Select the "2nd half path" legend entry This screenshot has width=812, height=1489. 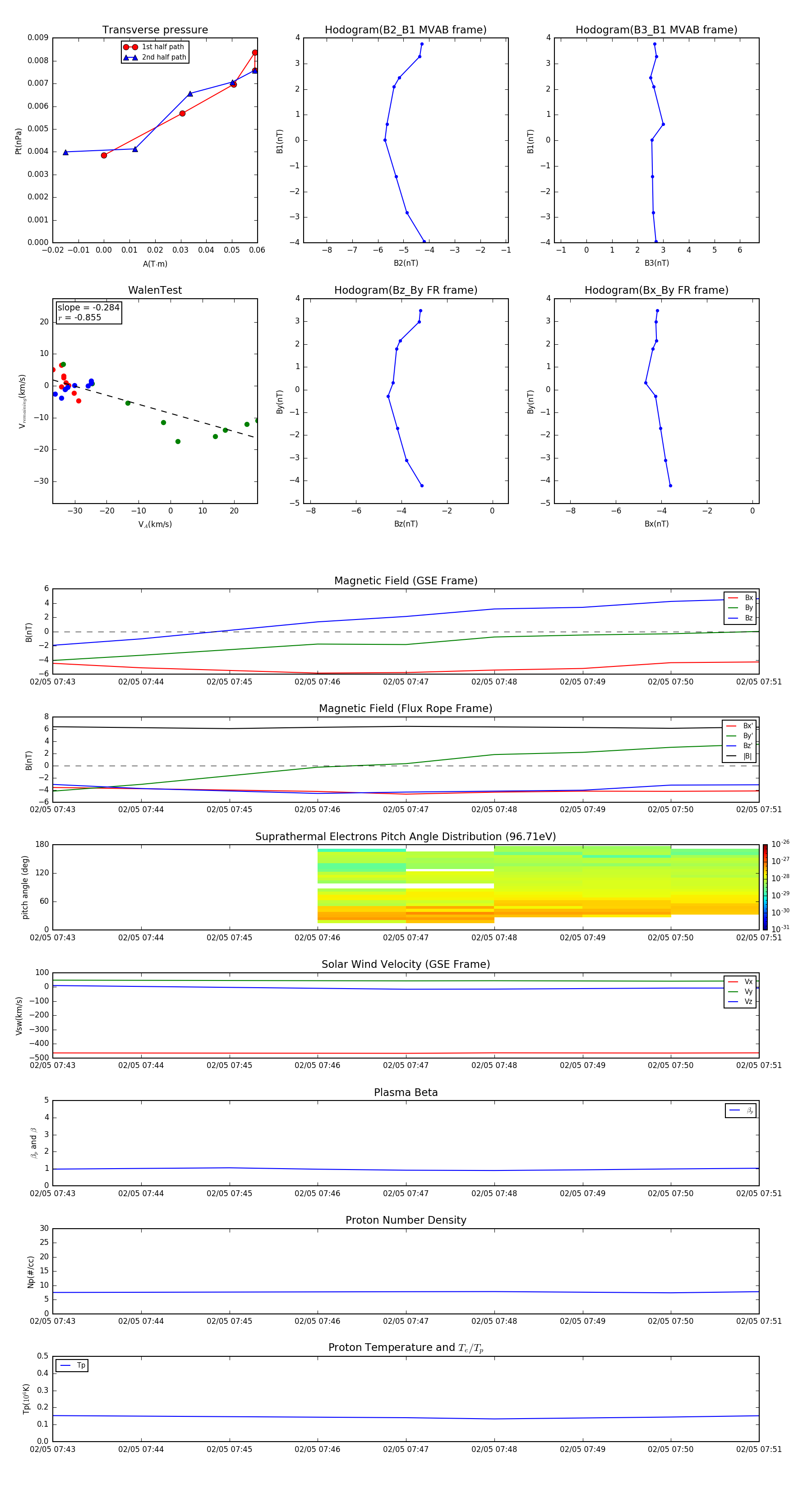[x=155, y=57]
